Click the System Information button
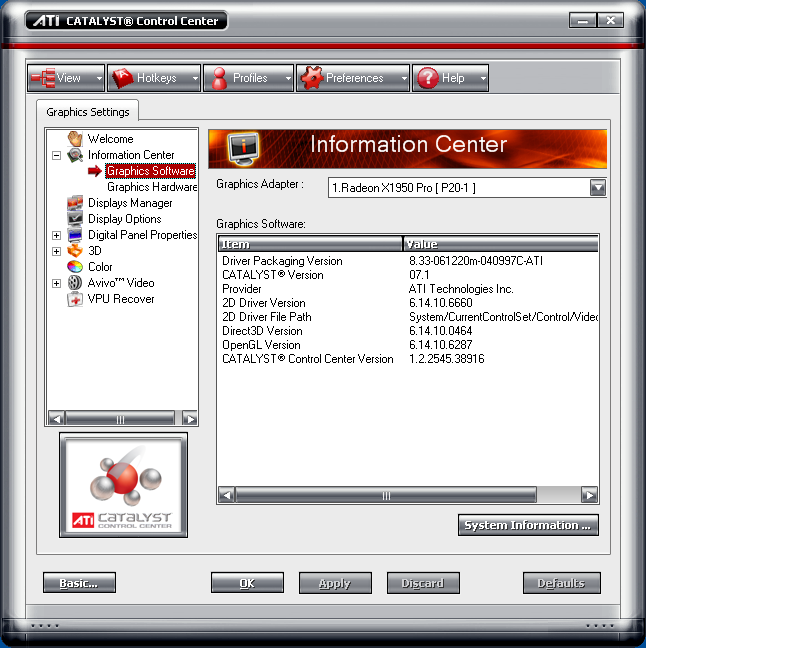 528,525
